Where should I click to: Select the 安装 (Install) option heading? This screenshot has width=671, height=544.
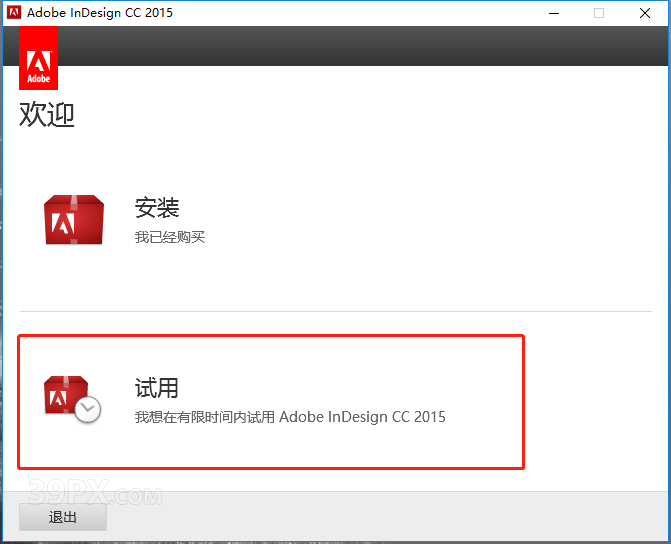(x=157, y=208)
